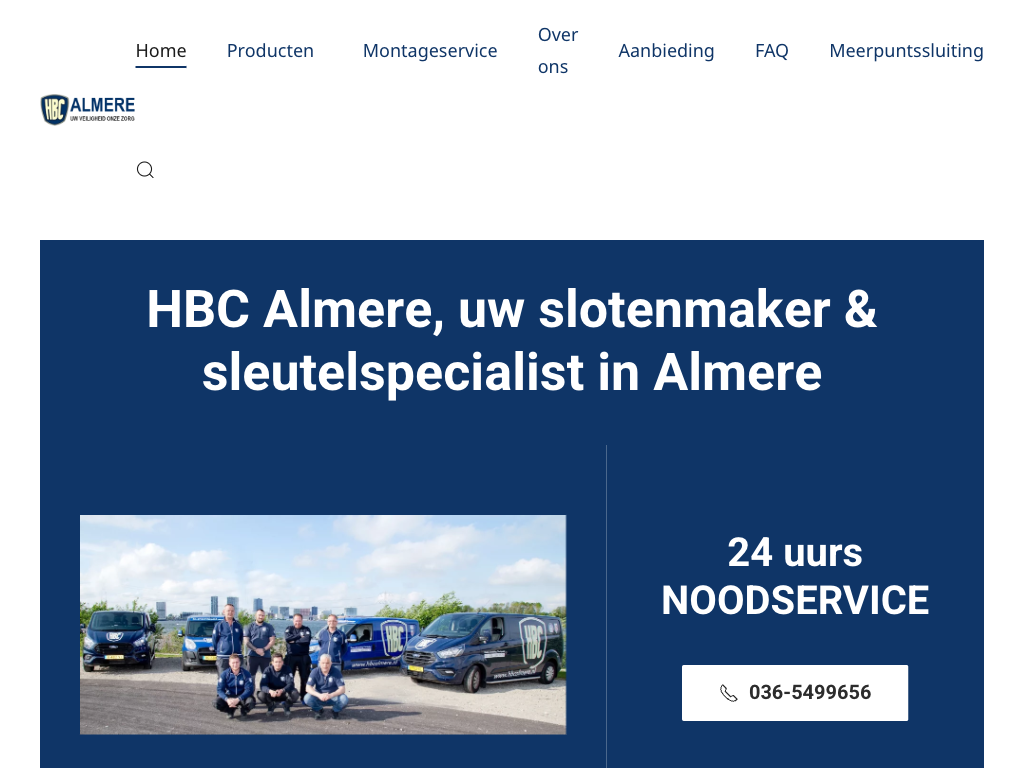Click the HBC shield emblem in the logo
This screenshot has width=1024, height=768.
54,109
